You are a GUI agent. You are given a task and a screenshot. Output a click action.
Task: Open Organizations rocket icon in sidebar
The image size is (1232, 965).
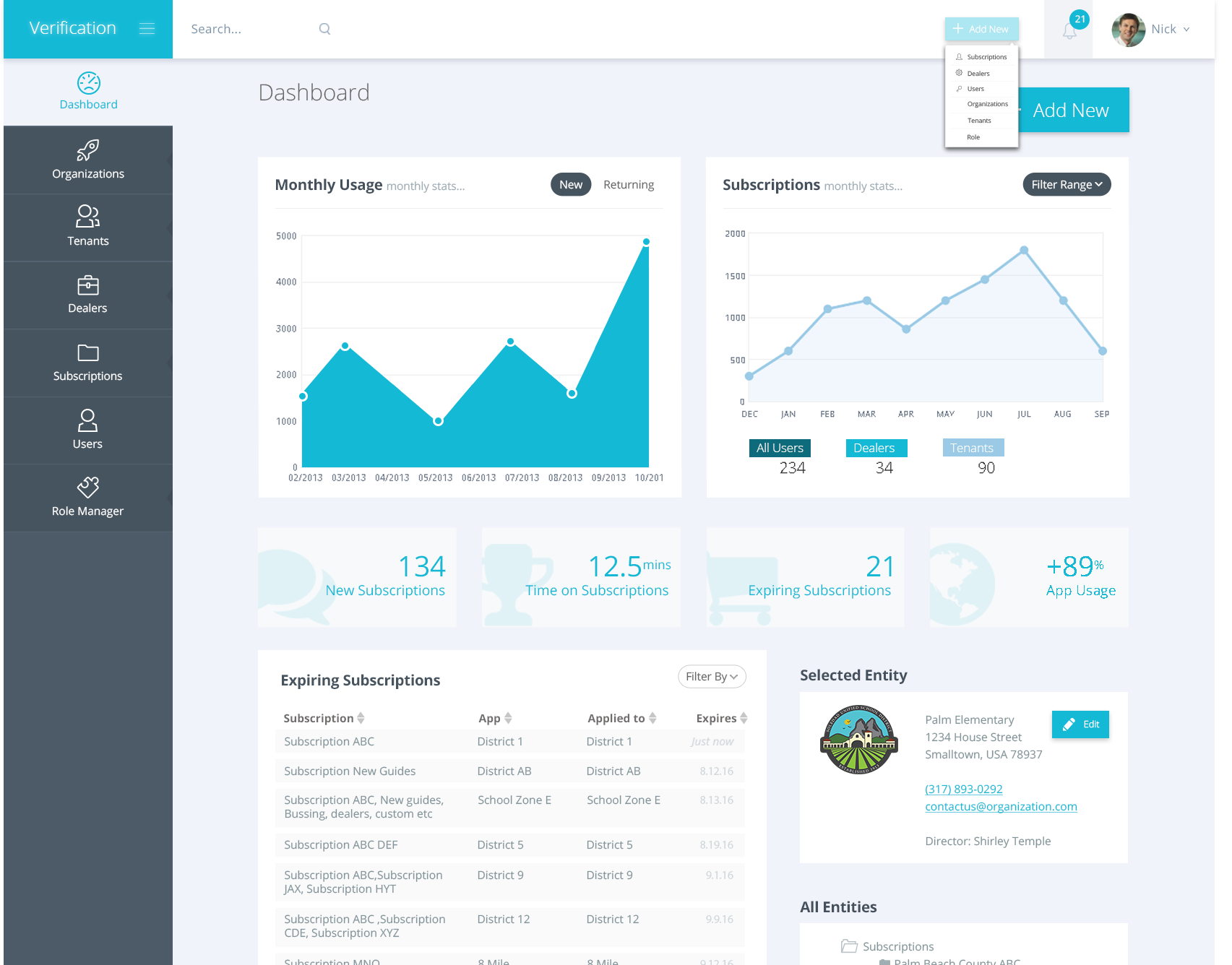pyautogui.click(x=88, y=150)
